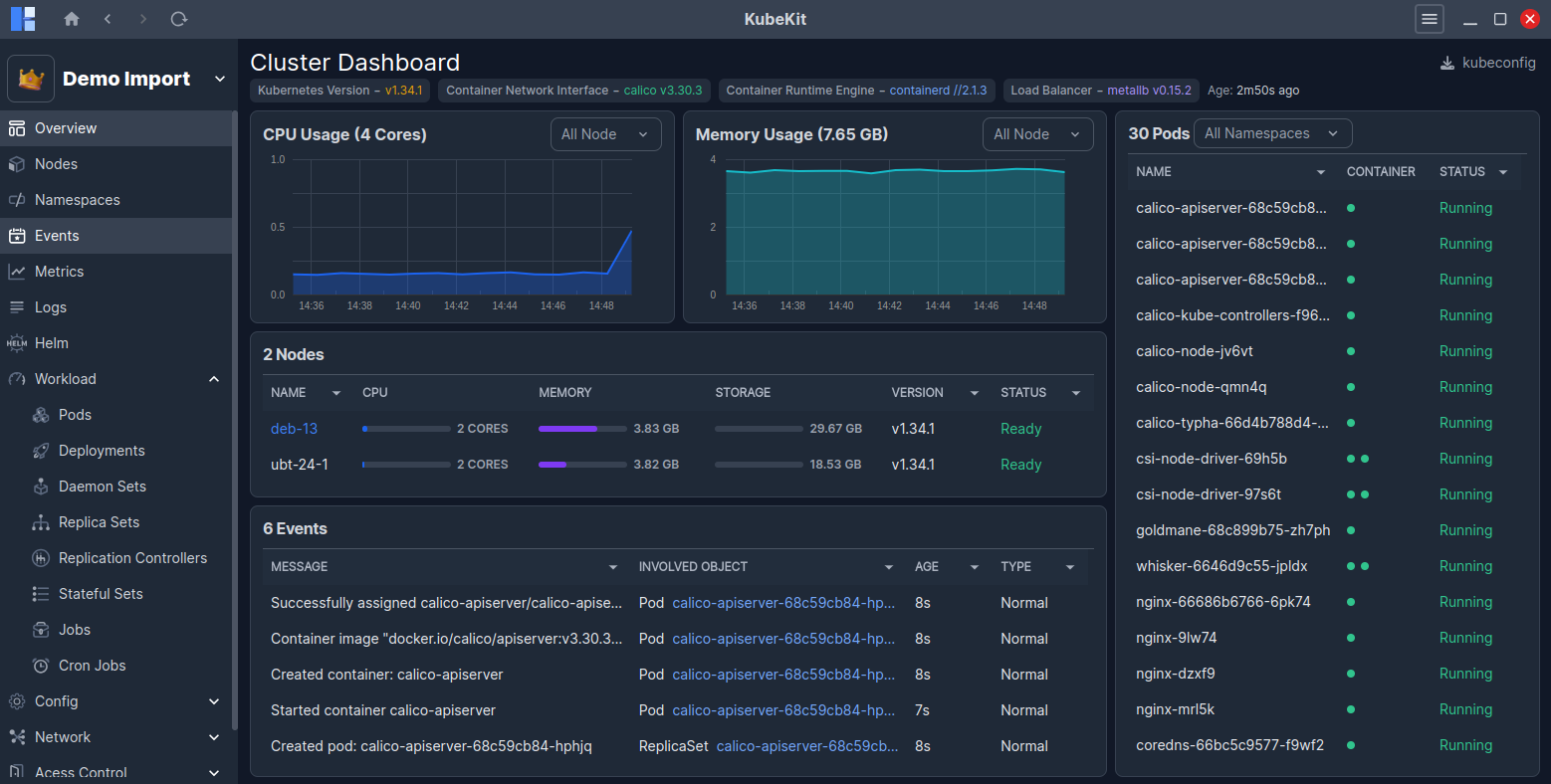Click the kubeconfig download icon

click(1445, 62)
